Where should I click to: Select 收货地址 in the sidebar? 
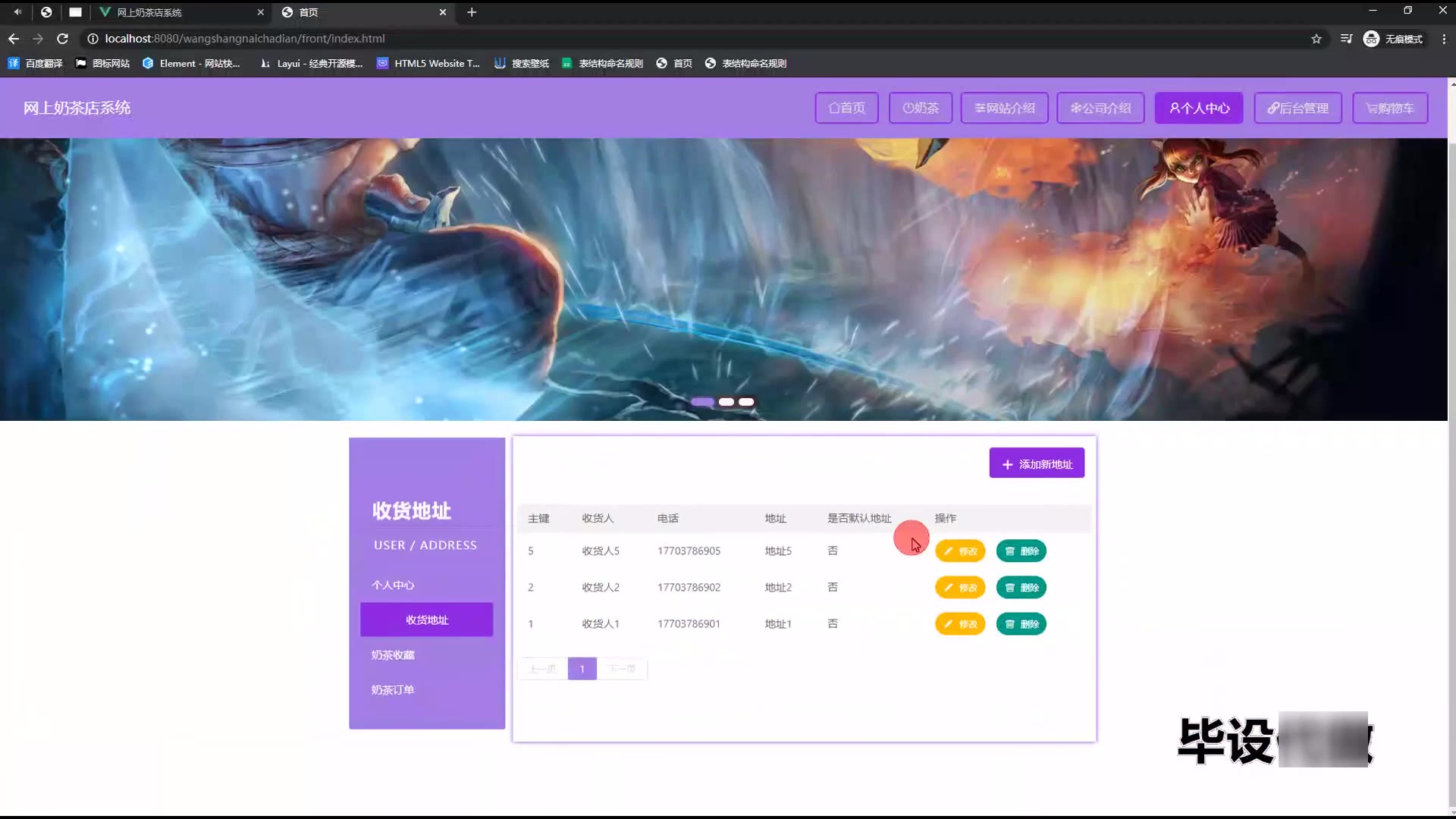pyautogui.click(x=427, y=620)
